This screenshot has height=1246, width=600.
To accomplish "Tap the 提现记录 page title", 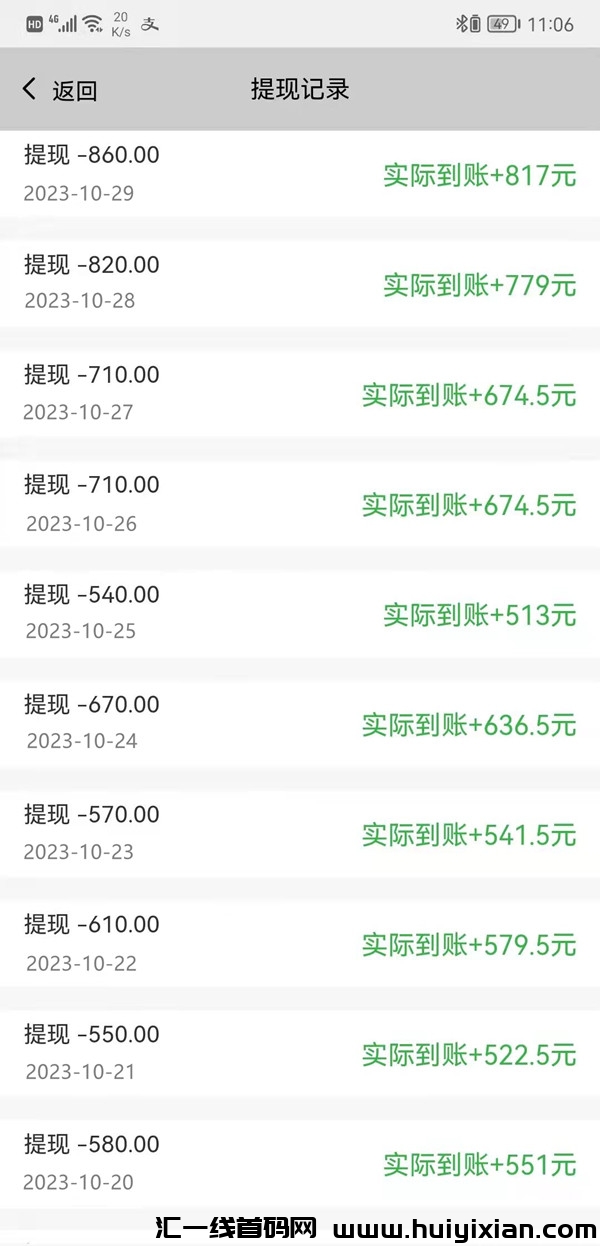I will [x=300, y=90].
